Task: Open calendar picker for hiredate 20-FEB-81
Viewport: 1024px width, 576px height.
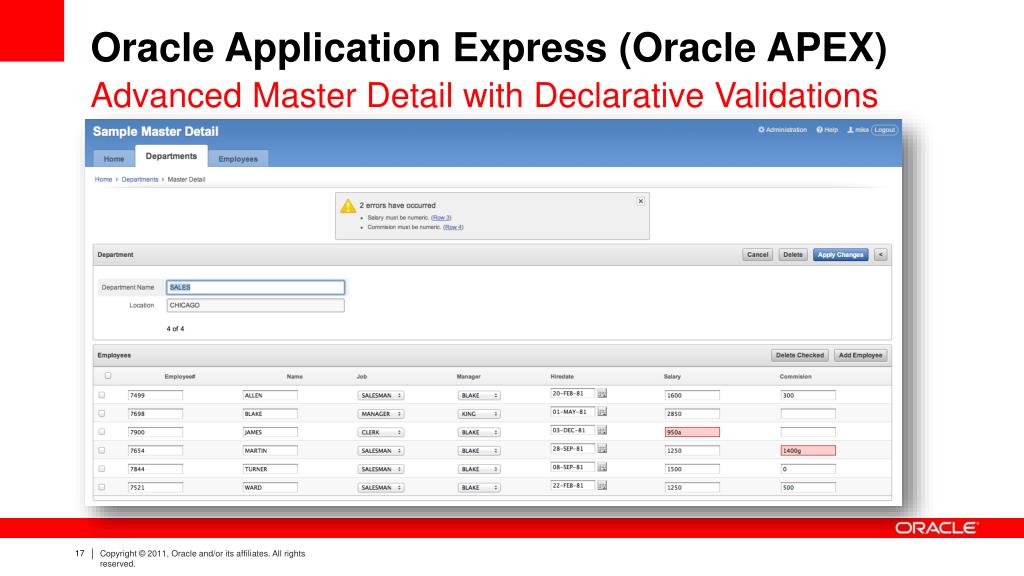Action: point(602,394)
